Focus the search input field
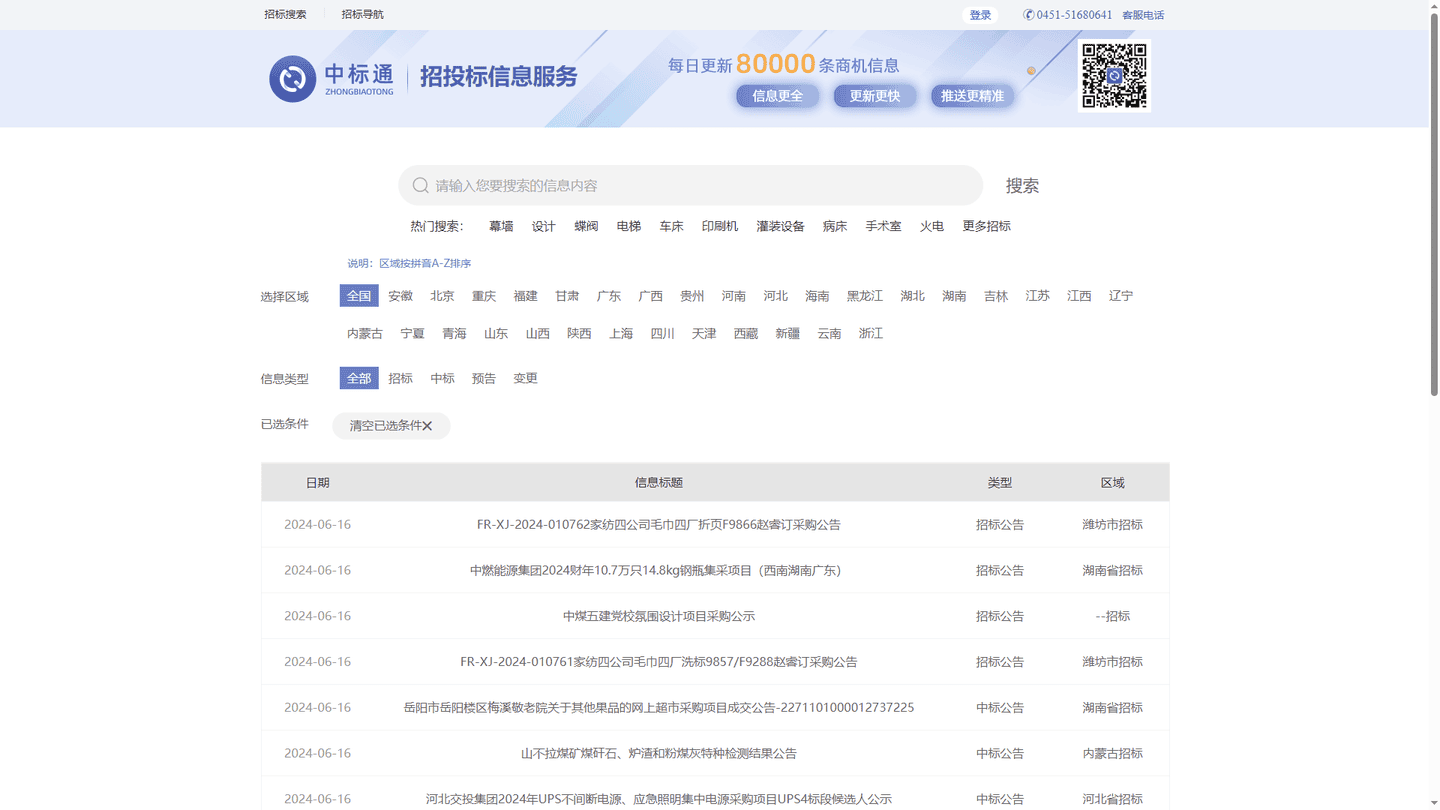Image resolution: width=1440 pixels, height=810 pixels. [x=690, y=185]
